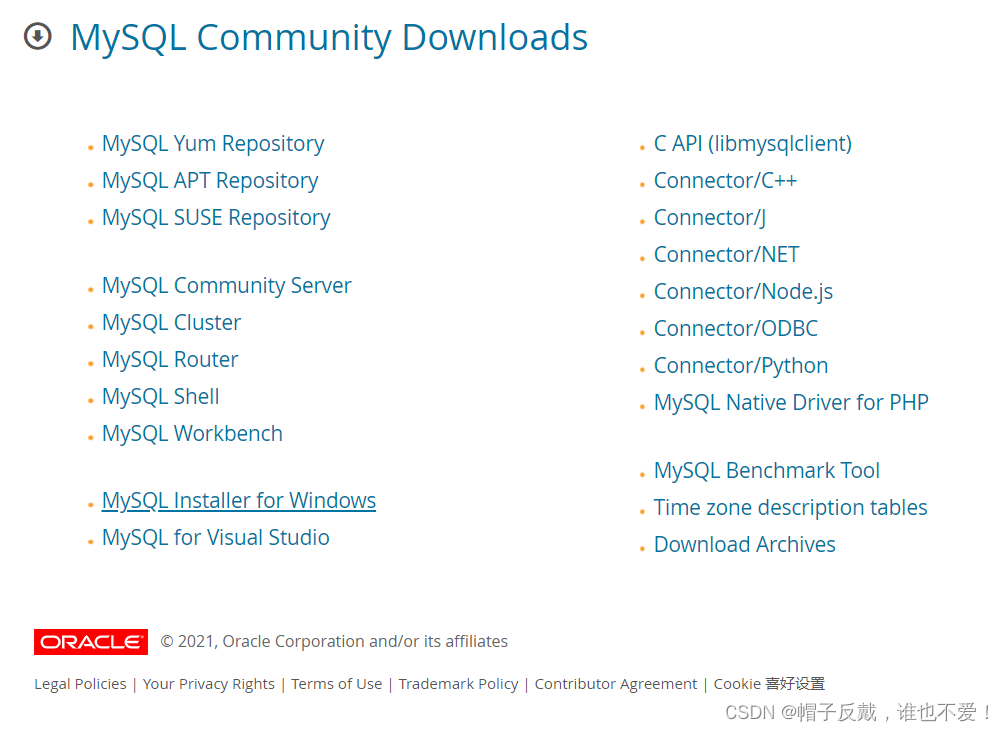Screen dimensions: 1004x731
Task: Open the MySQL Shell link
Action: [x=161, y=397]
